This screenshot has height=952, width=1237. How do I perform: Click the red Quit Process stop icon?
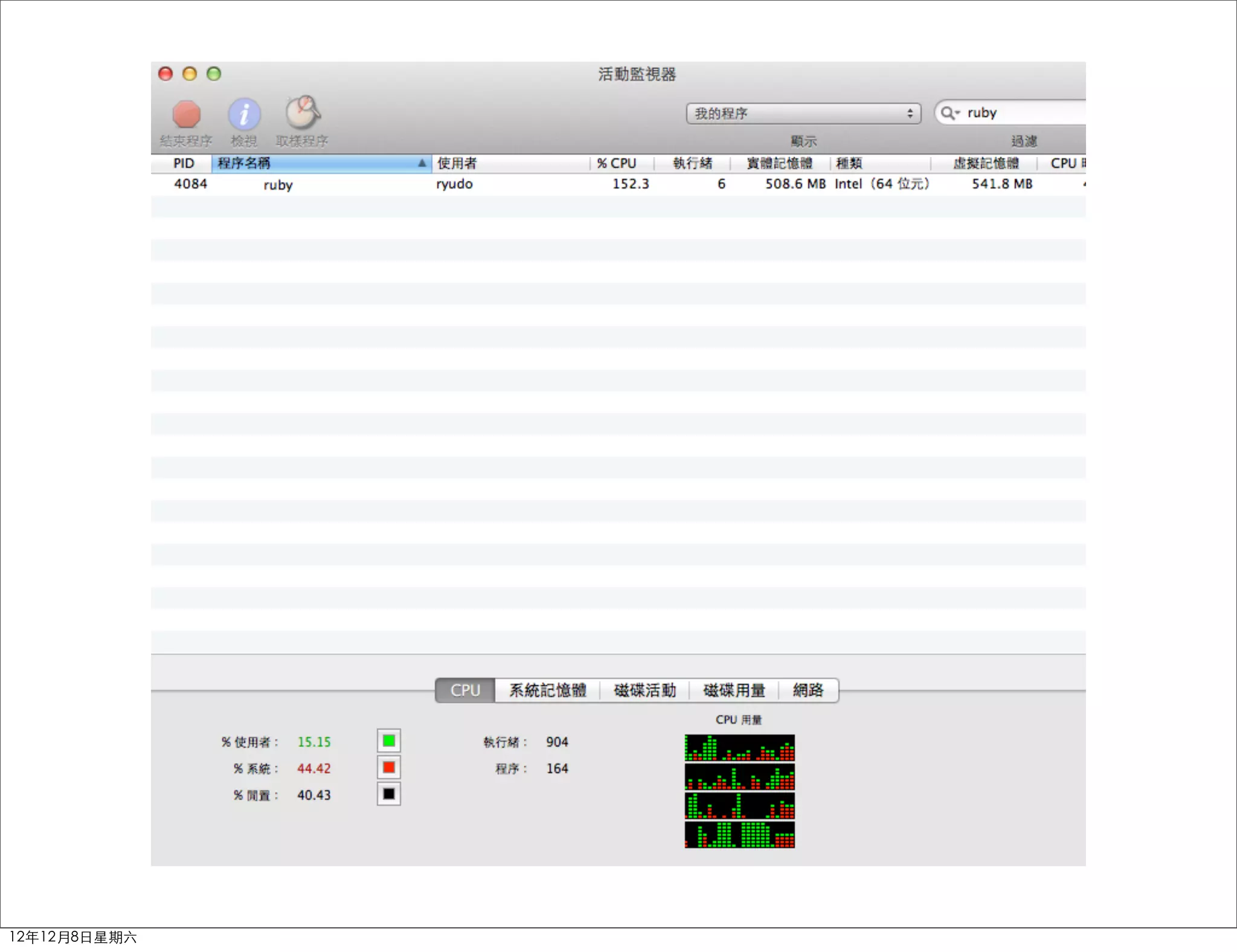(186, 114)
